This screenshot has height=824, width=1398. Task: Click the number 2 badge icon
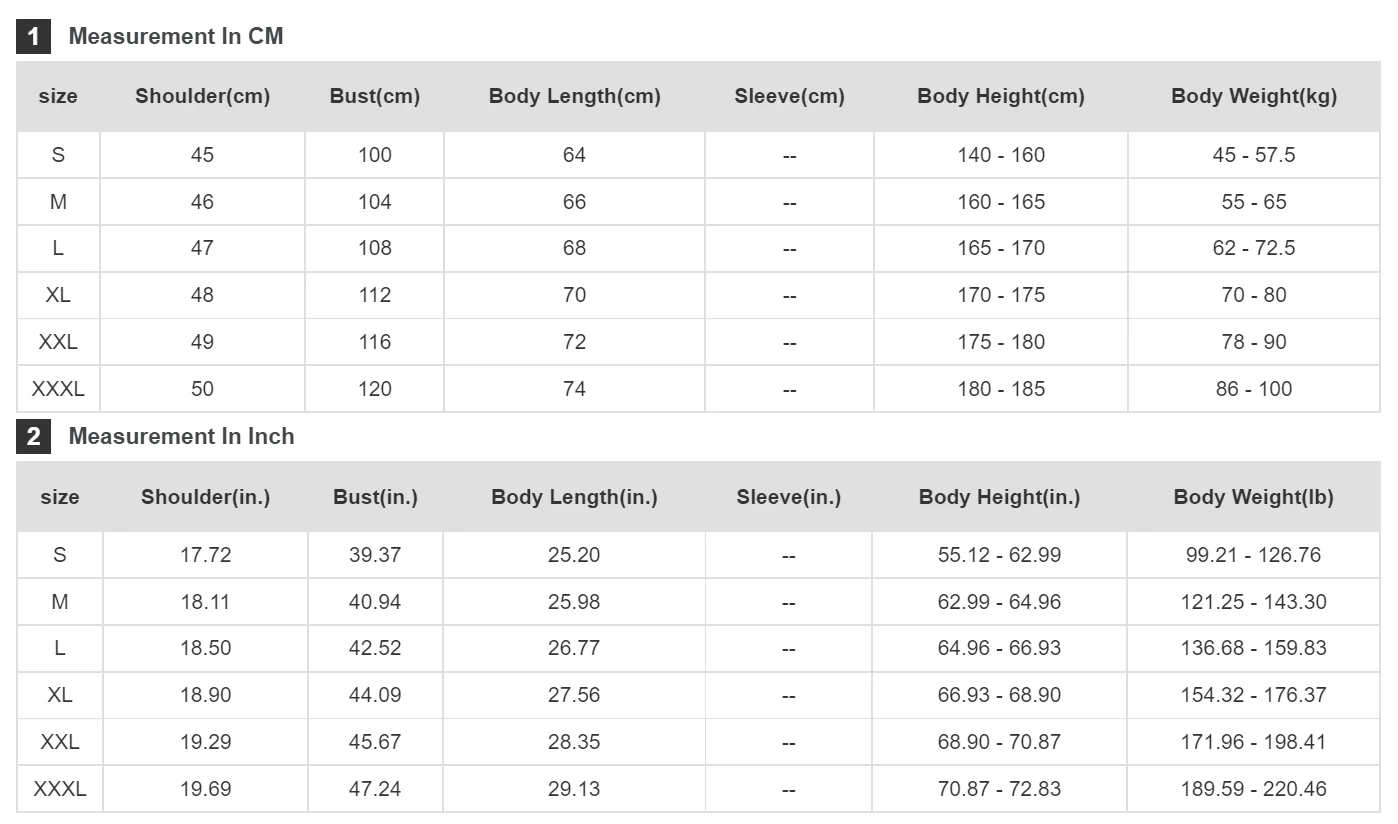[33, 437]
